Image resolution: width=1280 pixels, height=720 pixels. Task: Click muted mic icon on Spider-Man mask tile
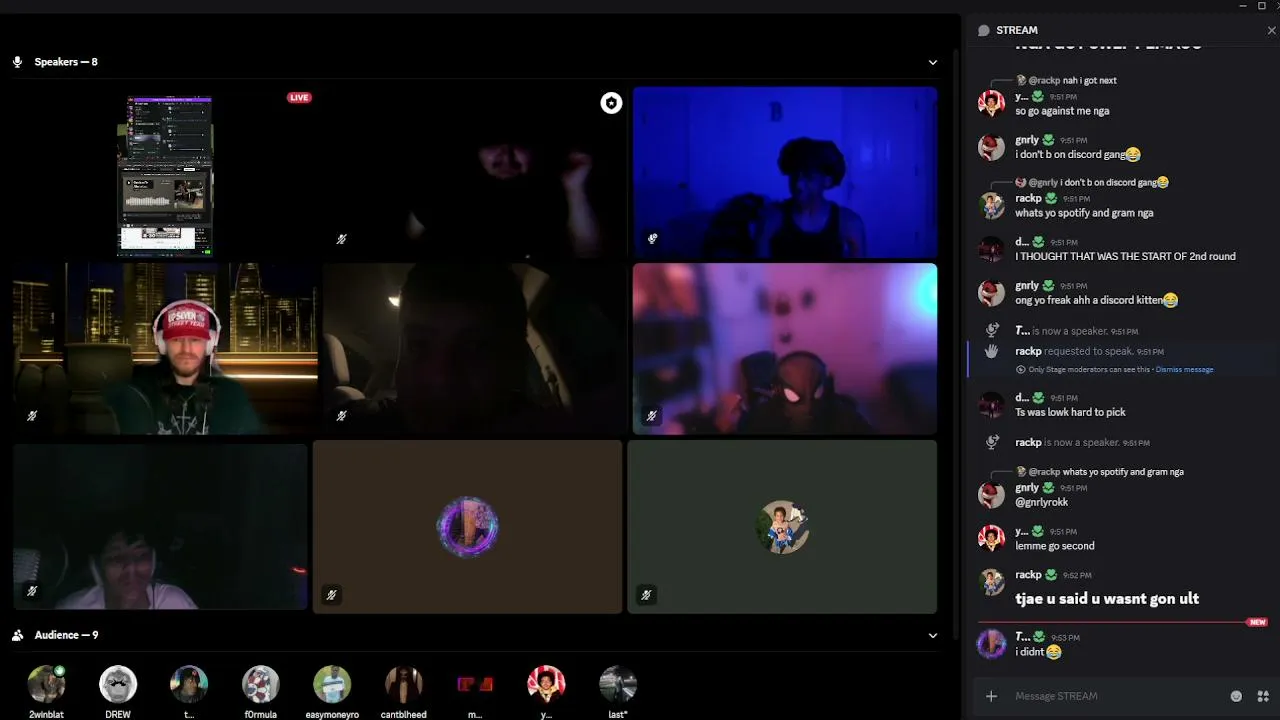point(652,416)
